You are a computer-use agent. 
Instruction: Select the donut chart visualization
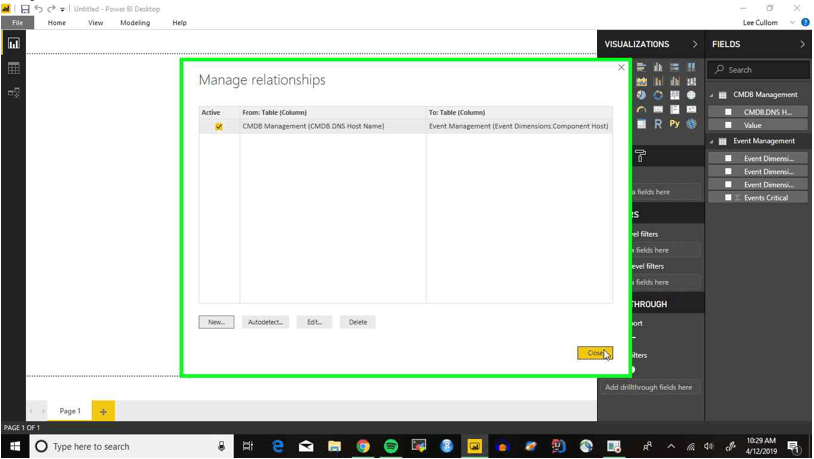[x=658, y=95]
